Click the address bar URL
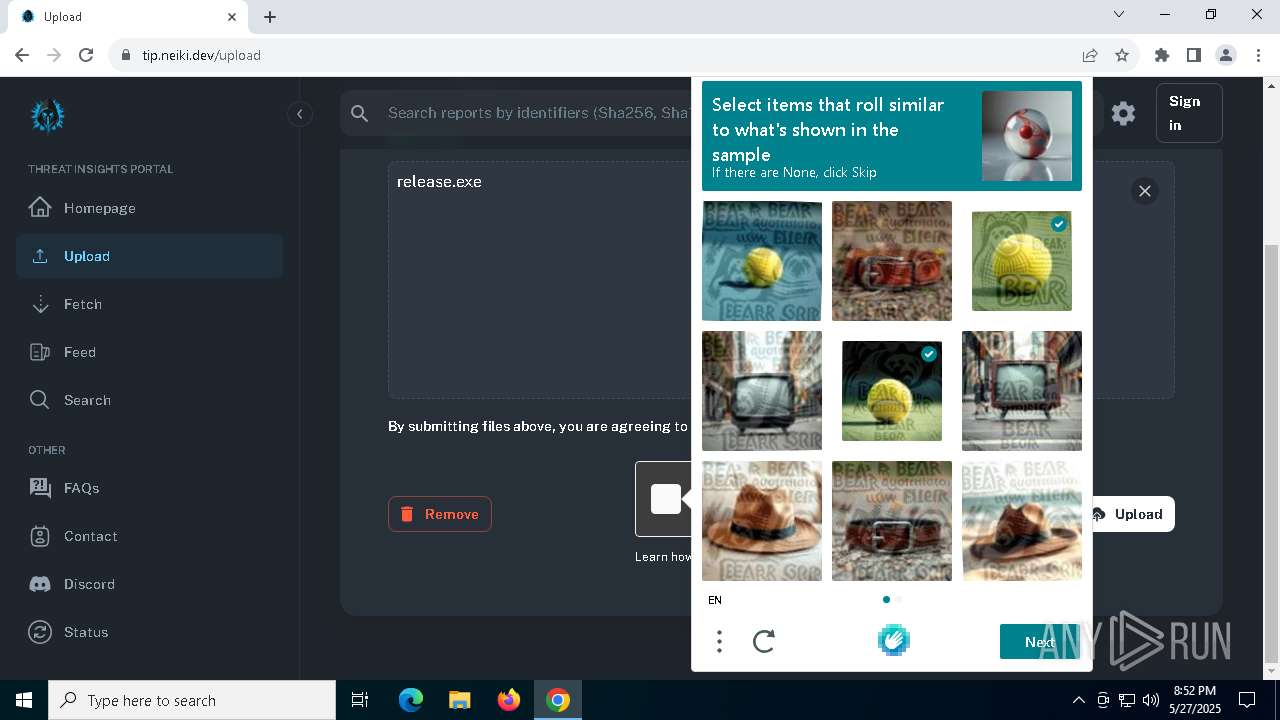Screen dimensions: 1280x720 click(201, 55)
